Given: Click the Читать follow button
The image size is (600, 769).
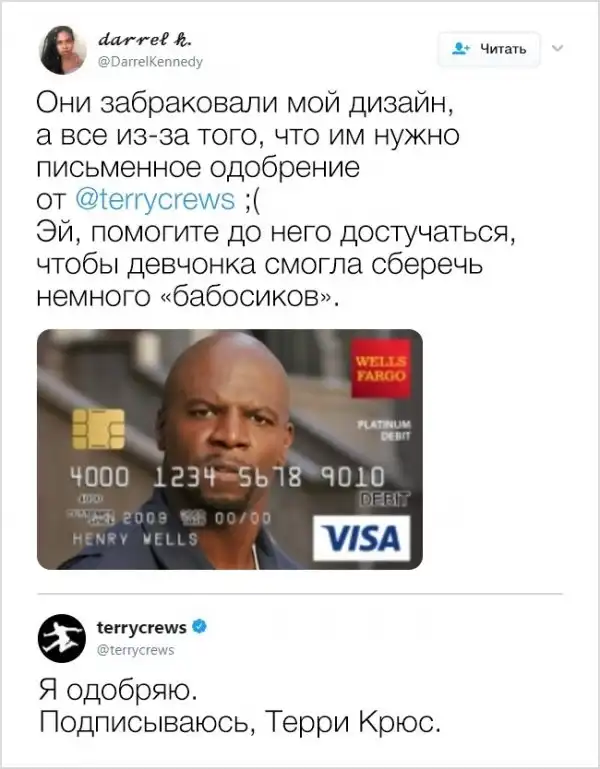Looking at the screenshot, I should point(489,49).
